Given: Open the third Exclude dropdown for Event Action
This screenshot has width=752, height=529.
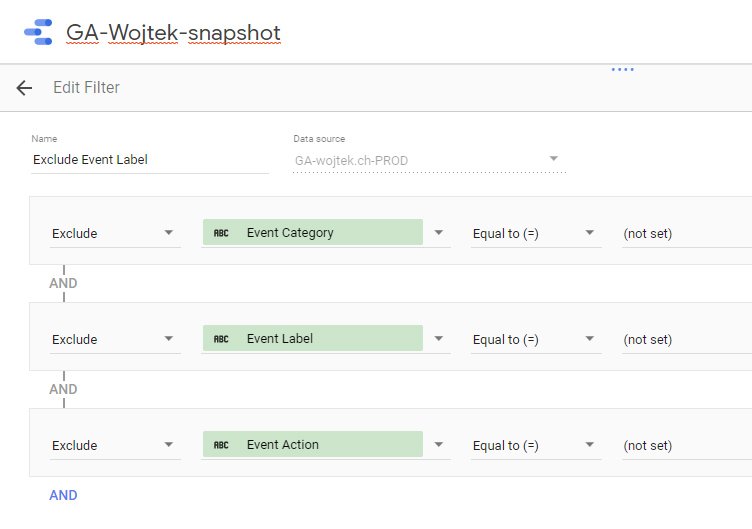Looking at the screenshot, I should point(115,446).
